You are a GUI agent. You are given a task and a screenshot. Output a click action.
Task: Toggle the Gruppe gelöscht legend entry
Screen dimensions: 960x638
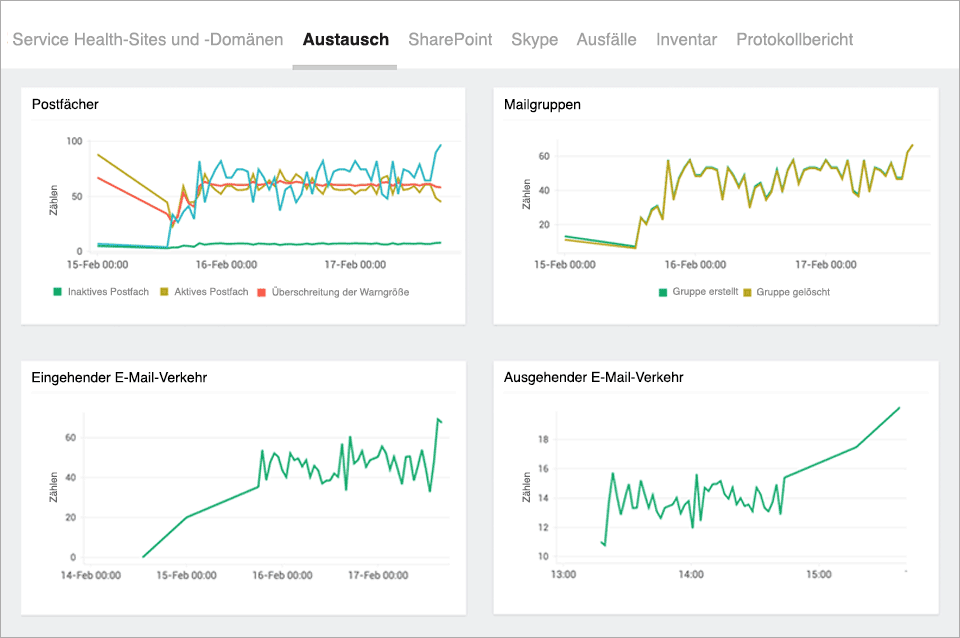(x=791, y=292)
